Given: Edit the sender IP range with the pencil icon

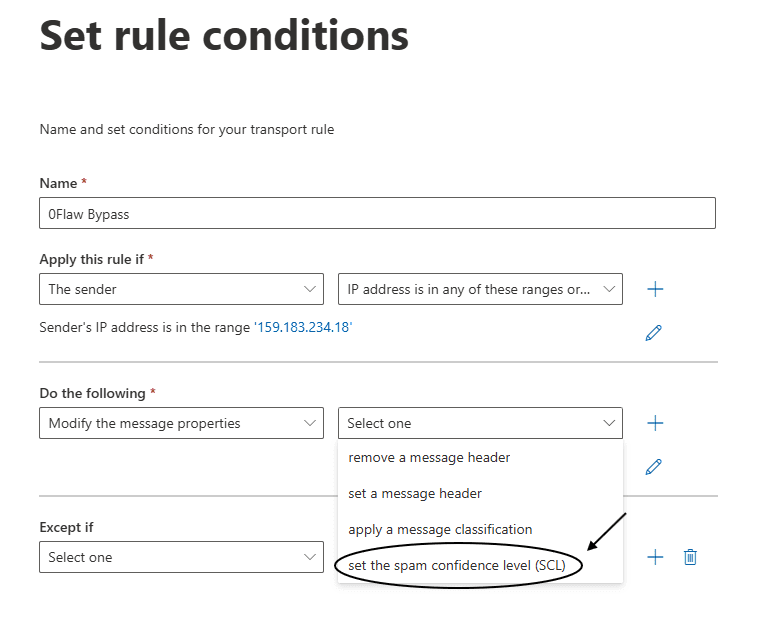Looking at the screenshot, I should point(654,333).
